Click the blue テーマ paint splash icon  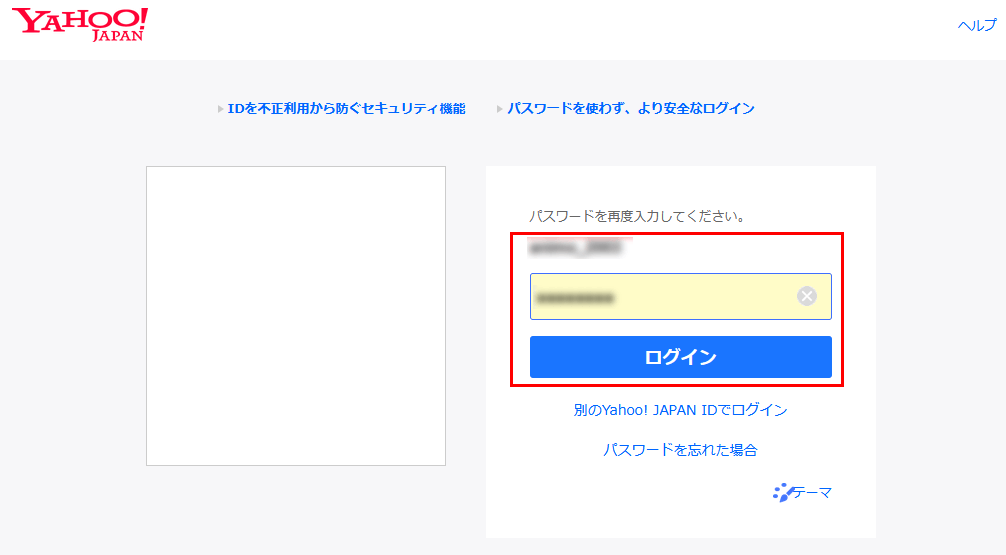pos(782,493)
